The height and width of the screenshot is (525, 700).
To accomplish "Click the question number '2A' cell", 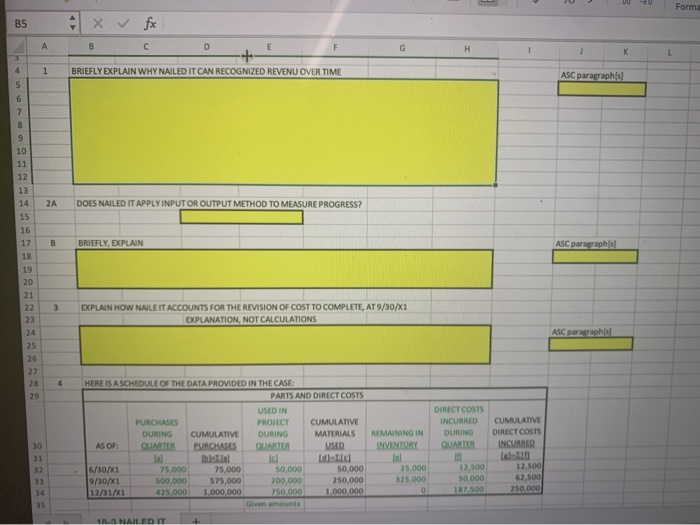I will pos(51,204).
